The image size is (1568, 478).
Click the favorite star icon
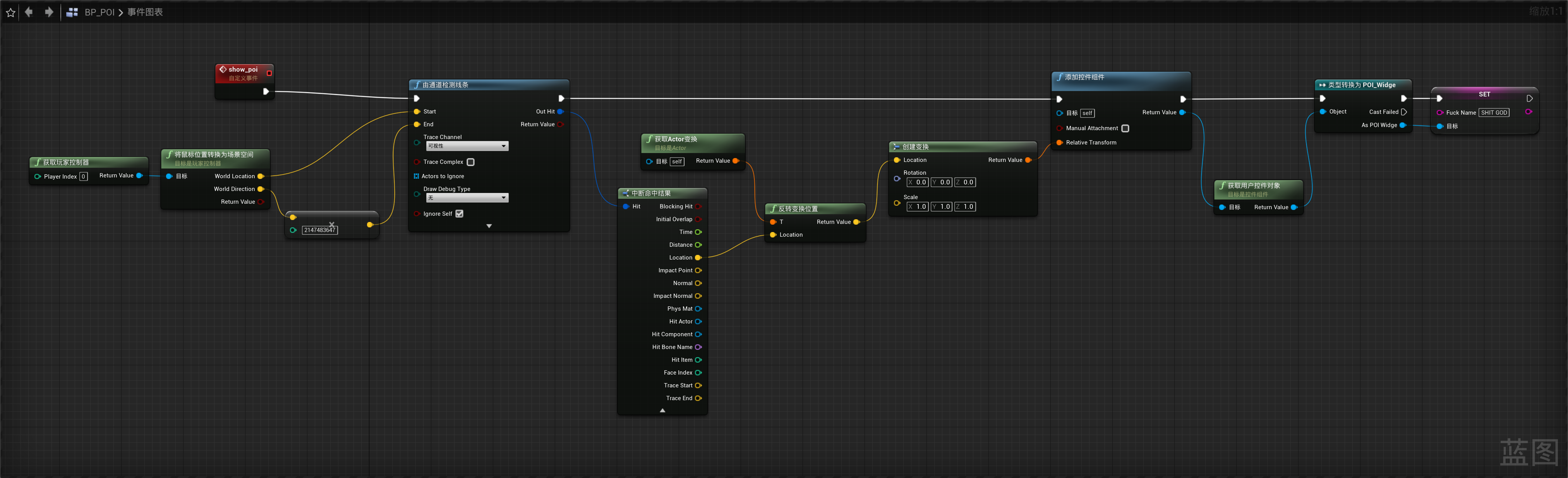click(x=10, y=12)
